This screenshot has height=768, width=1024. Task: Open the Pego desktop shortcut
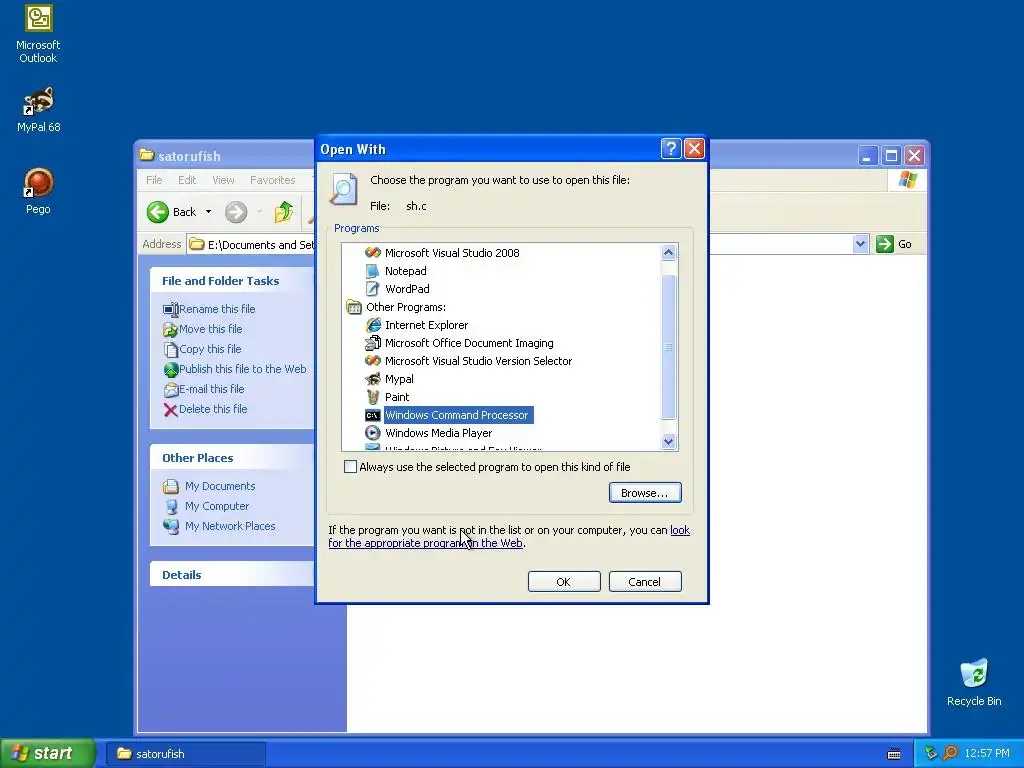point(38,191)
